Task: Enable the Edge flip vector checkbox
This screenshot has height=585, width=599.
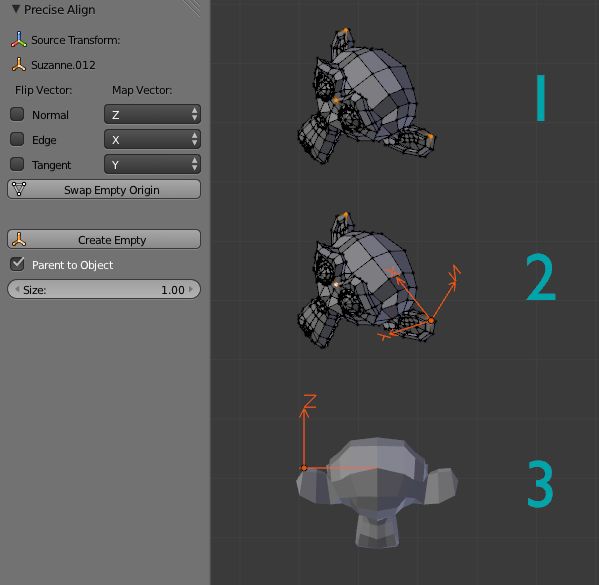Action: (17, 139)
